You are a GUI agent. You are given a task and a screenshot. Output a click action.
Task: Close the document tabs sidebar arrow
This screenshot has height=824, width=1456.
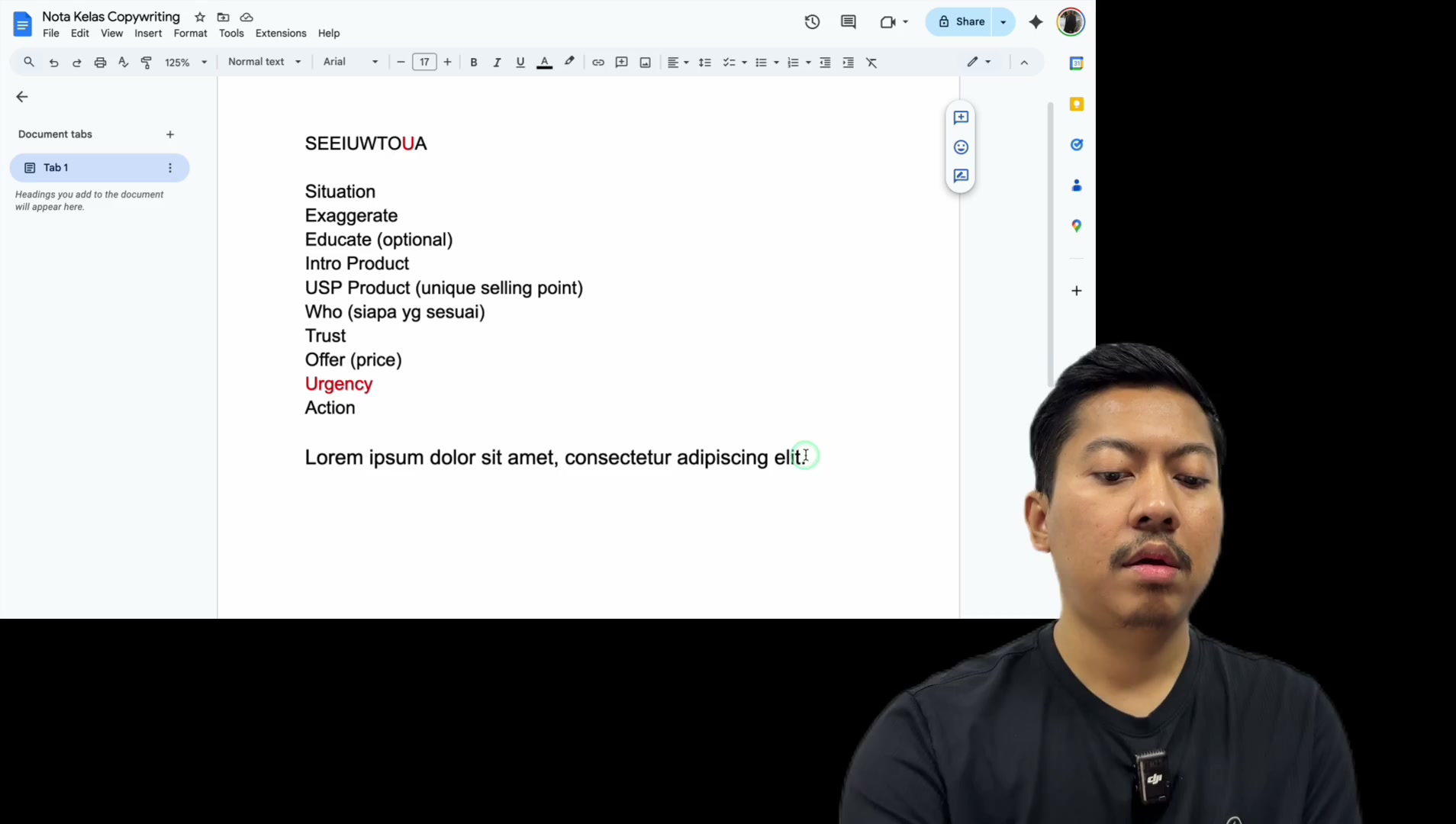(x=22, y=97)
